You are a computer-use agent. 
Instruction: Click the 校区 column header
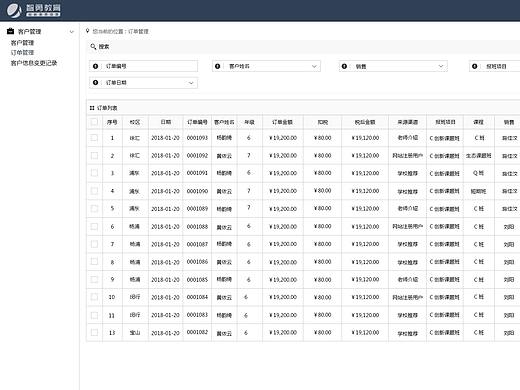point(135,122)
